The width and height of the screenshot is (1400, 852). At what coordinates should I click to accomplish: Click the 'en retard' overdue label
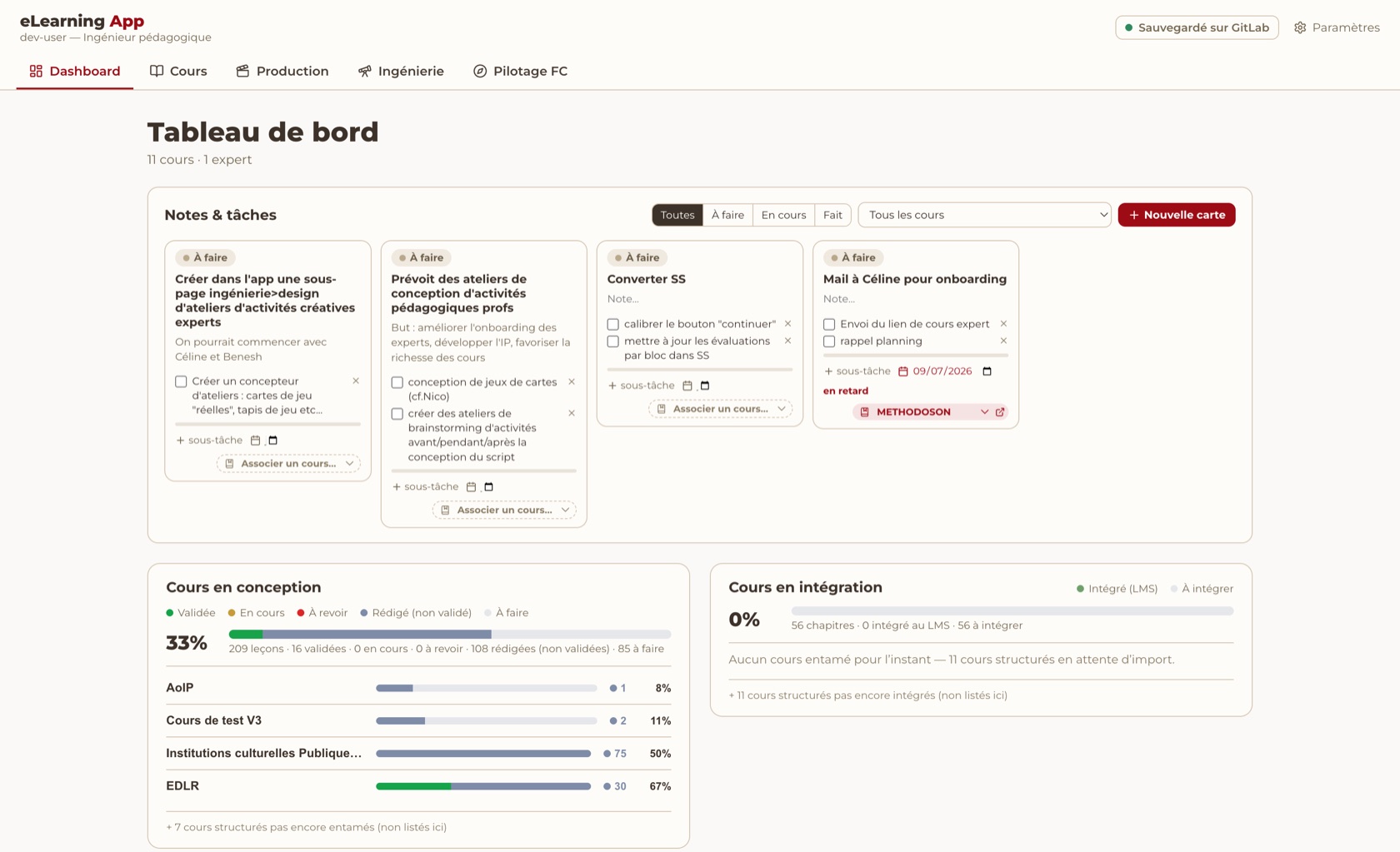point(846,391)
